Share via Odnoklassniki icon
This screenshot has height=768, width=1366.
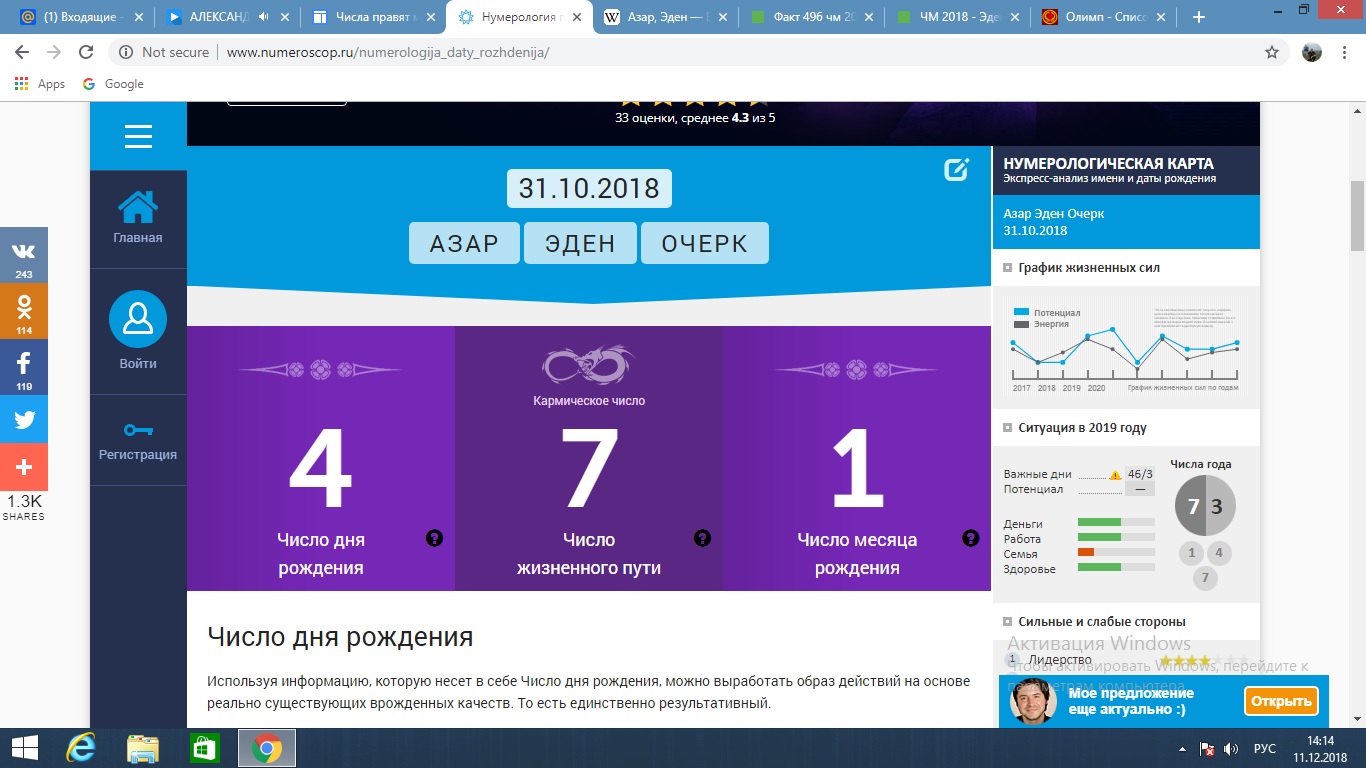click(24, 311)
